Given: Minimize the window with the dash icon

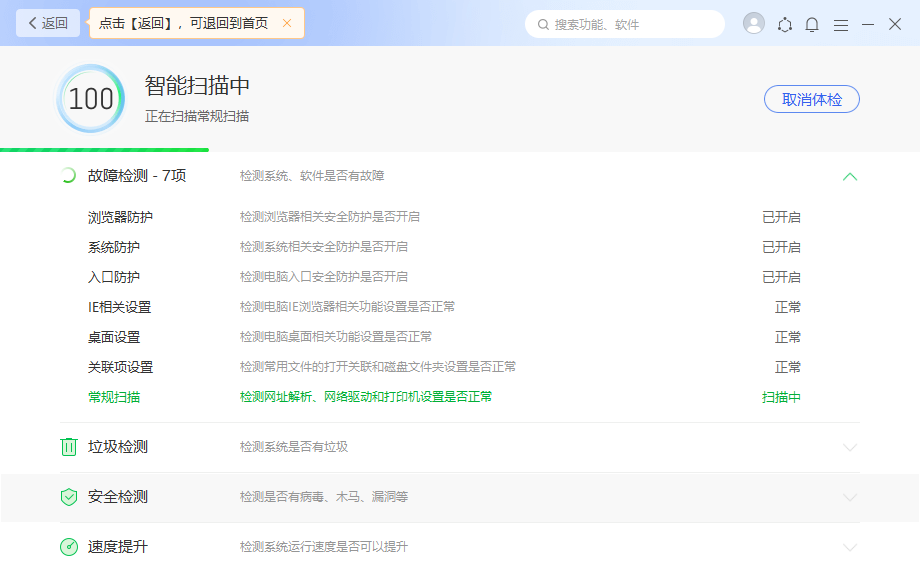Looking at the screenshot, I should coord(868,25).
